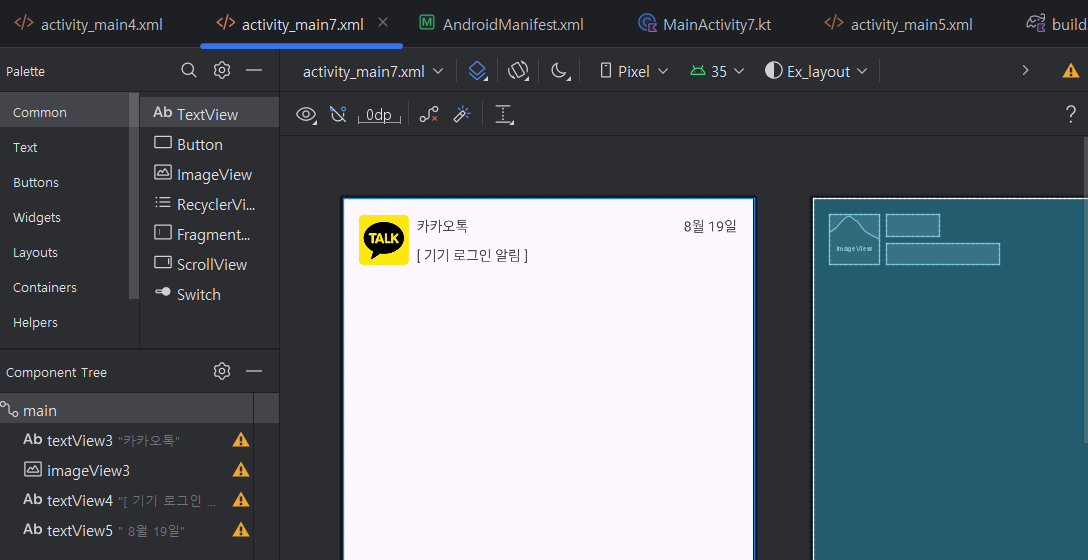Screen dimensions: 1088x560
Task: Toggle view options eye icon
Action: [305, 114]
